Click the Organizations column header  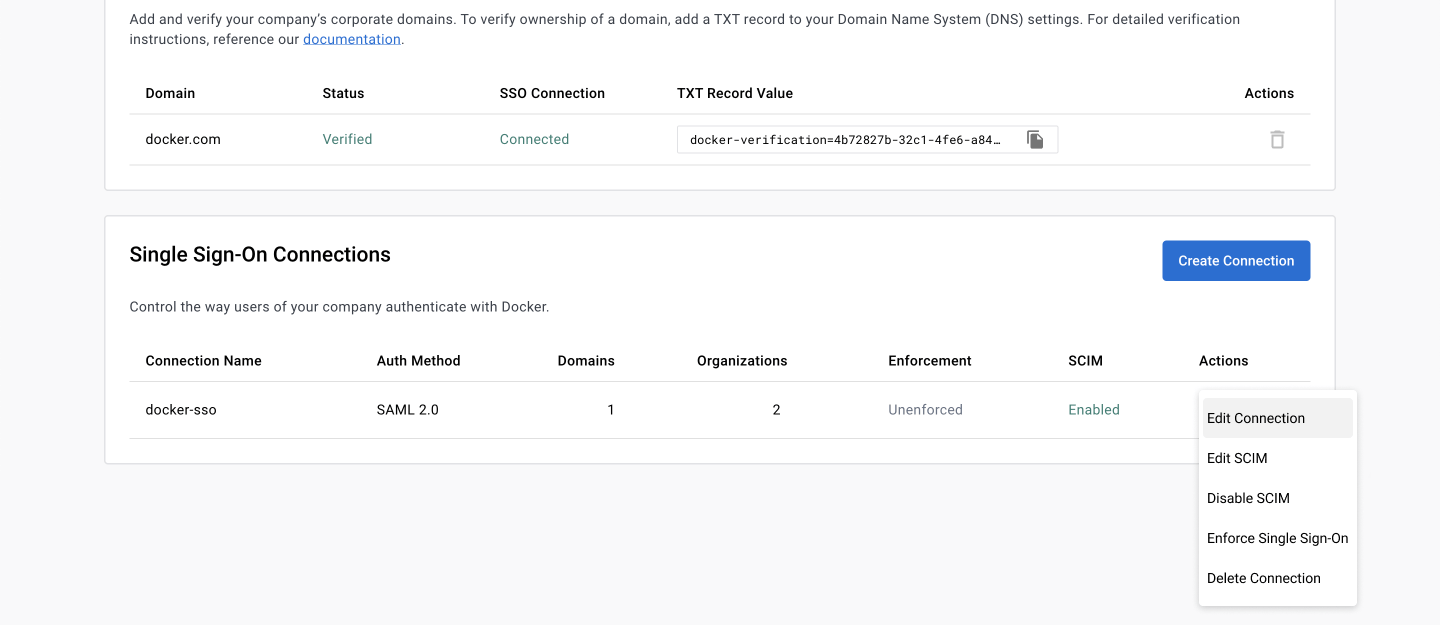[742, 361]
